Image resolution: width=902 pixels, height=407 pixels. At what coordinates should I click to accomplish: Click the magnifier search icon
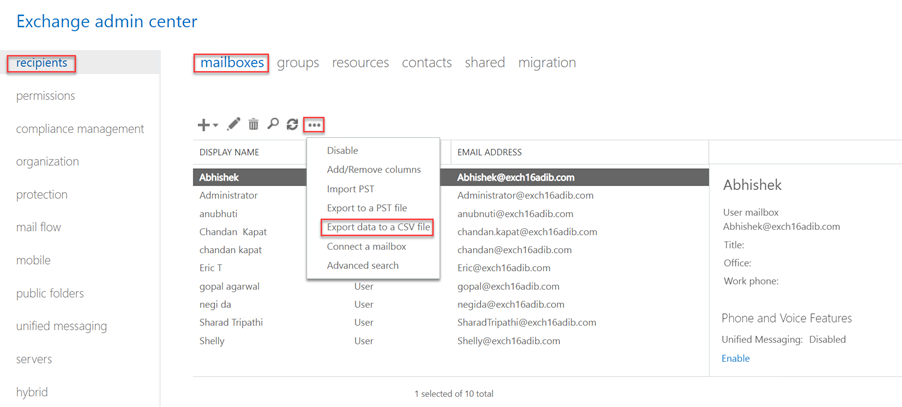click(x=273, y=124)
